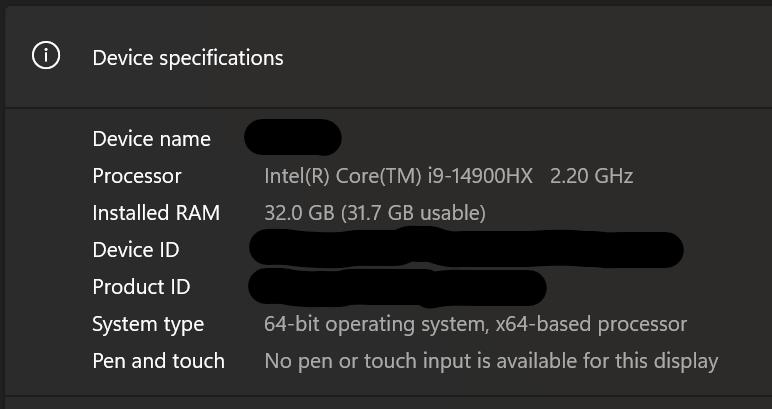Select the Pen and touch label

coord(159,361)
